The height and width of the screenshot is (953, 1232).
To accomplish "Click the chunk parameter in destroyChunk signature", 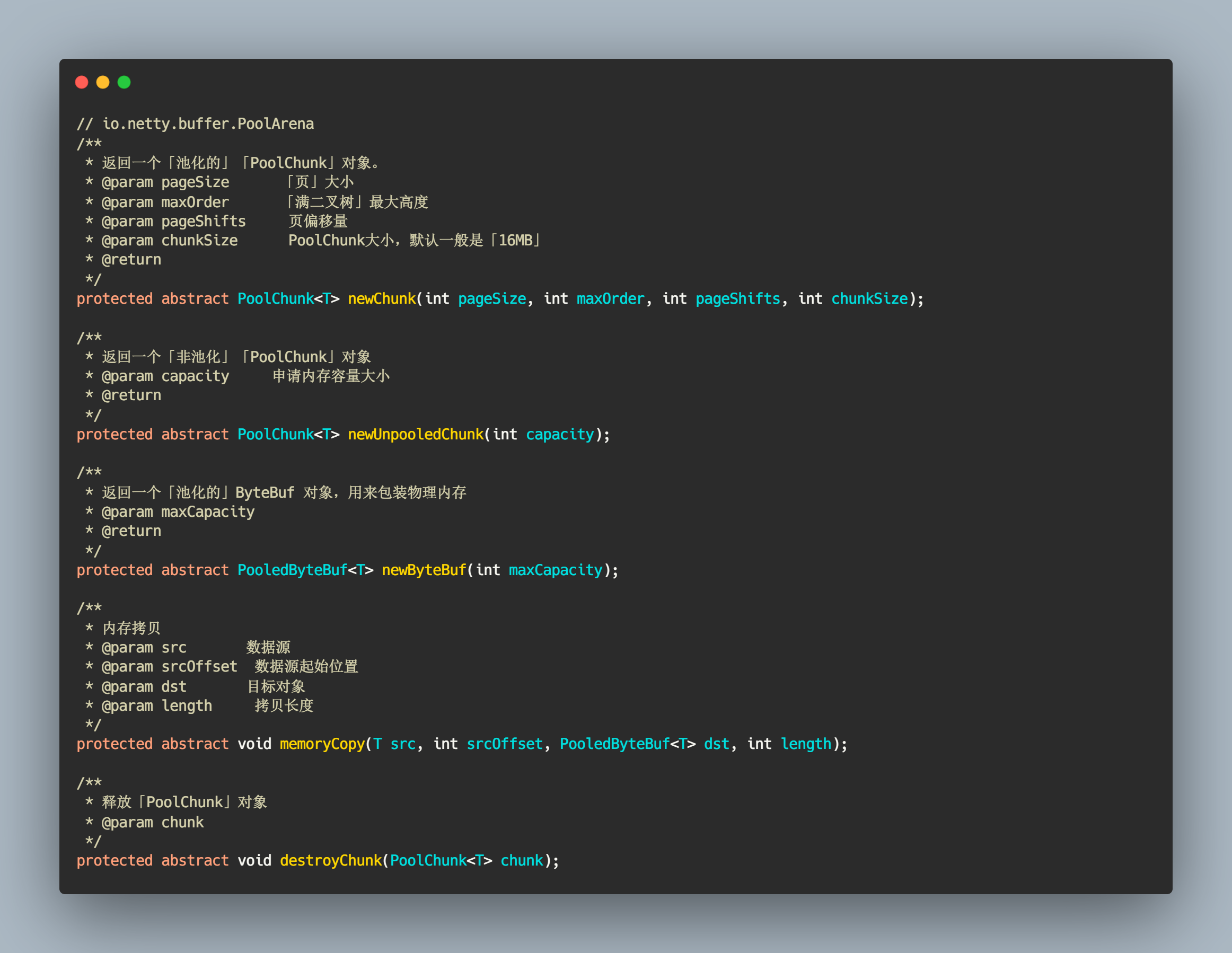I will tap(522, 861).
